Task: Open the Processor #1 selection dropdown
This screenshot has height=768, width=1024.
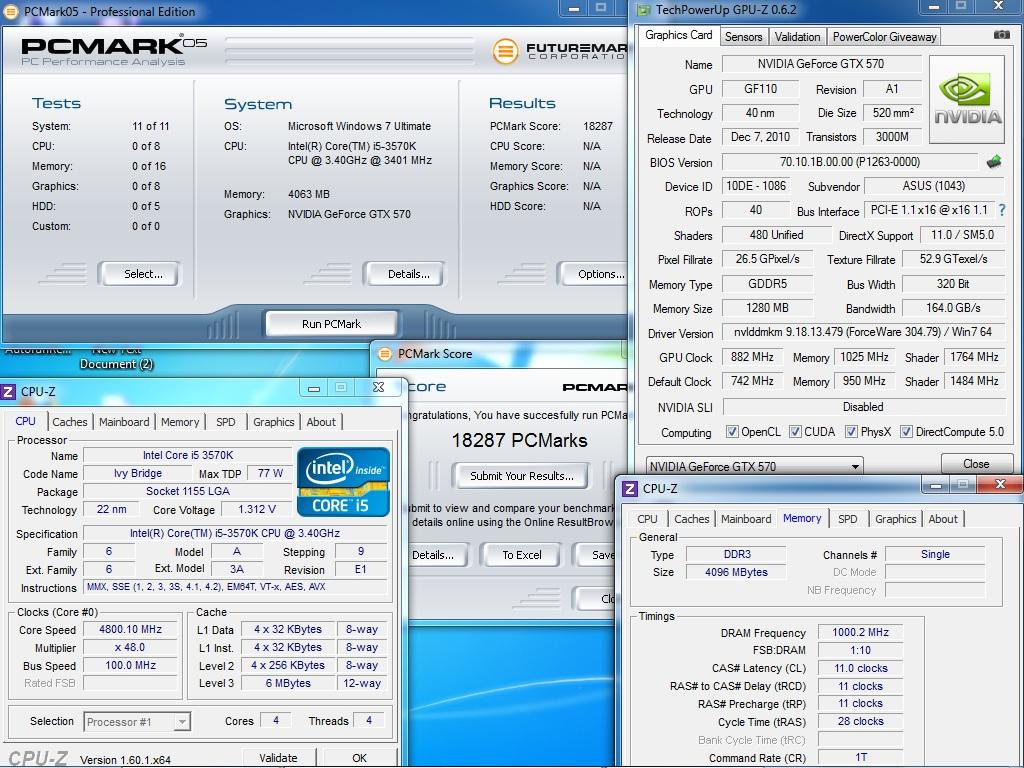Action: [137, 722]
